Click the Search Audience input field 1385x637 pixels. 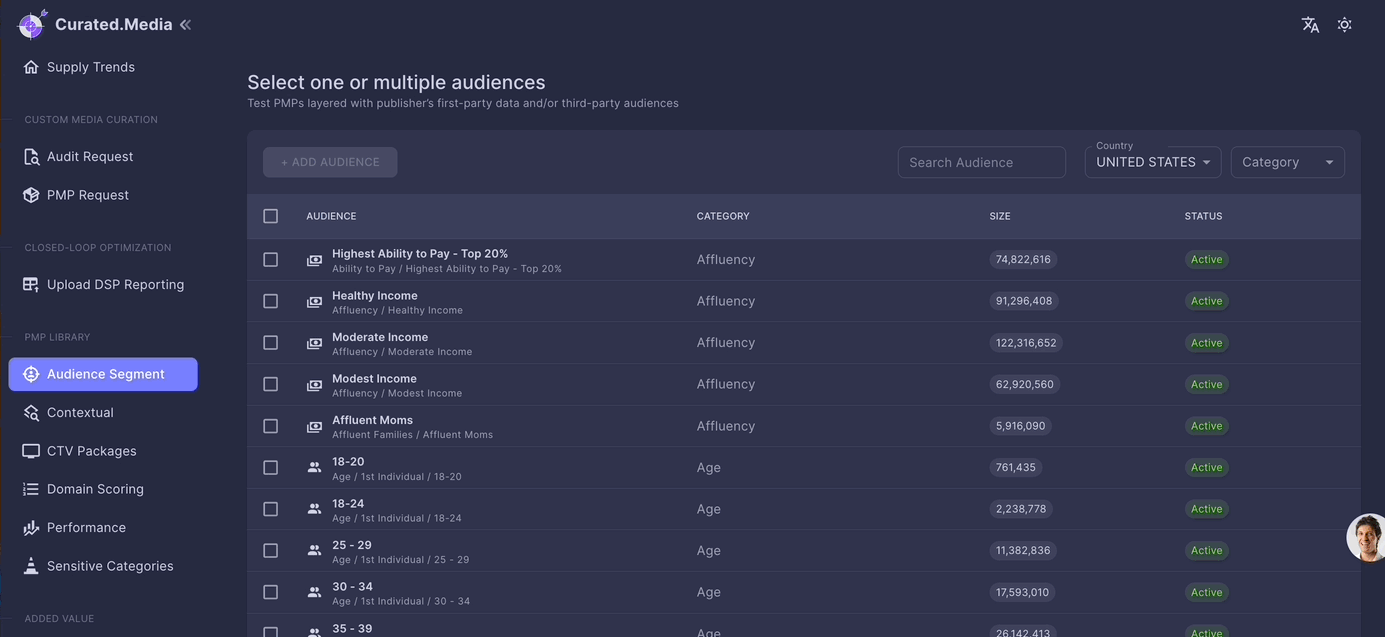[981, 162]
